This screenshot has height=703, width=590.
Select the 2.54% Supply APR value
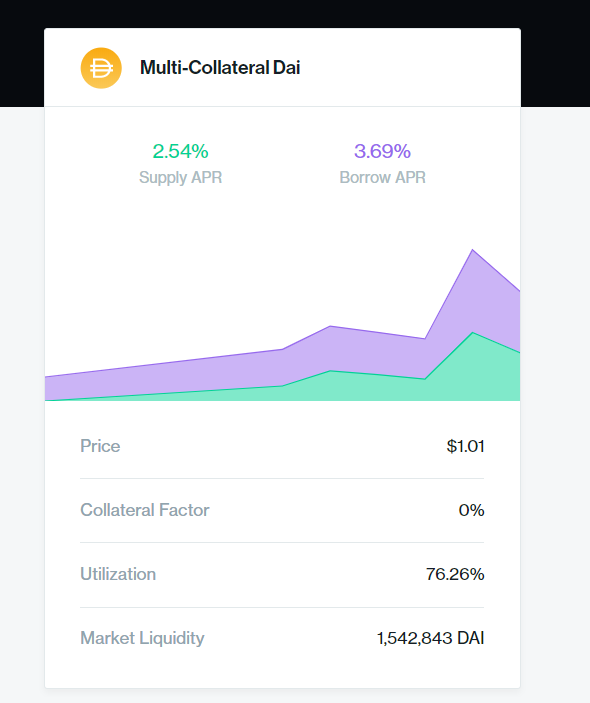[180, 151]
